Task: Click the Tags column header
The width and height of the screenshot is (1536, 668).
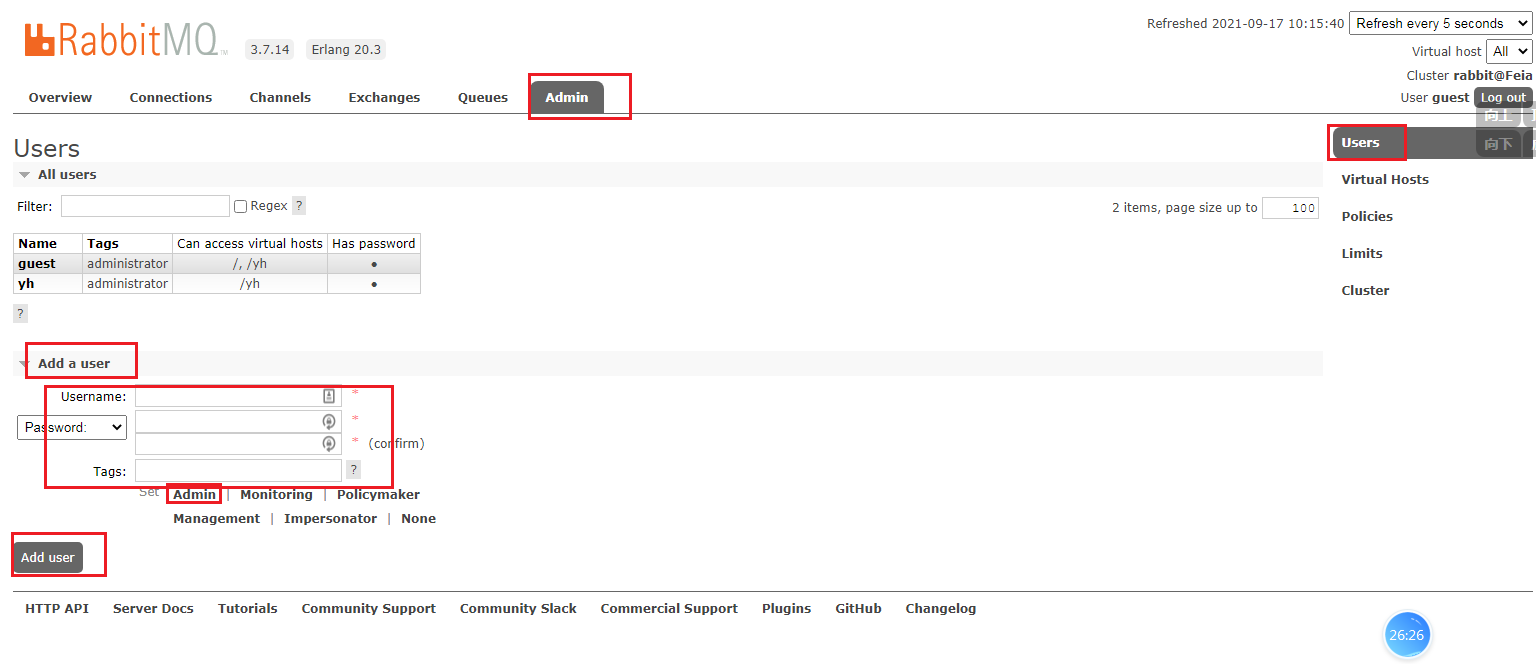Action: (127, 243)
